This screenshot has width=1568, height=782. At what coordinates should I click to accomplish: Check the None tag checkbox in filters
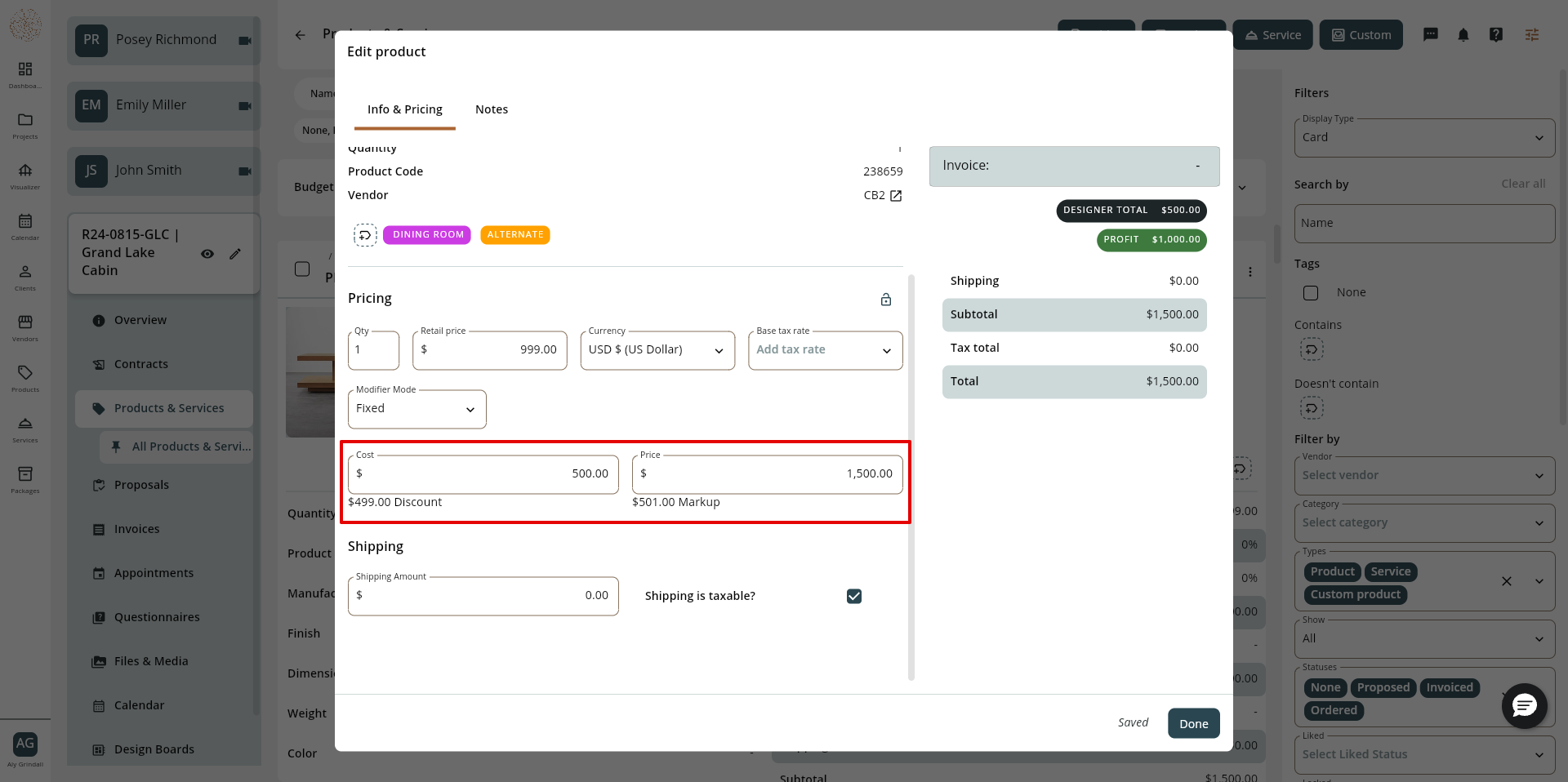1311,293
